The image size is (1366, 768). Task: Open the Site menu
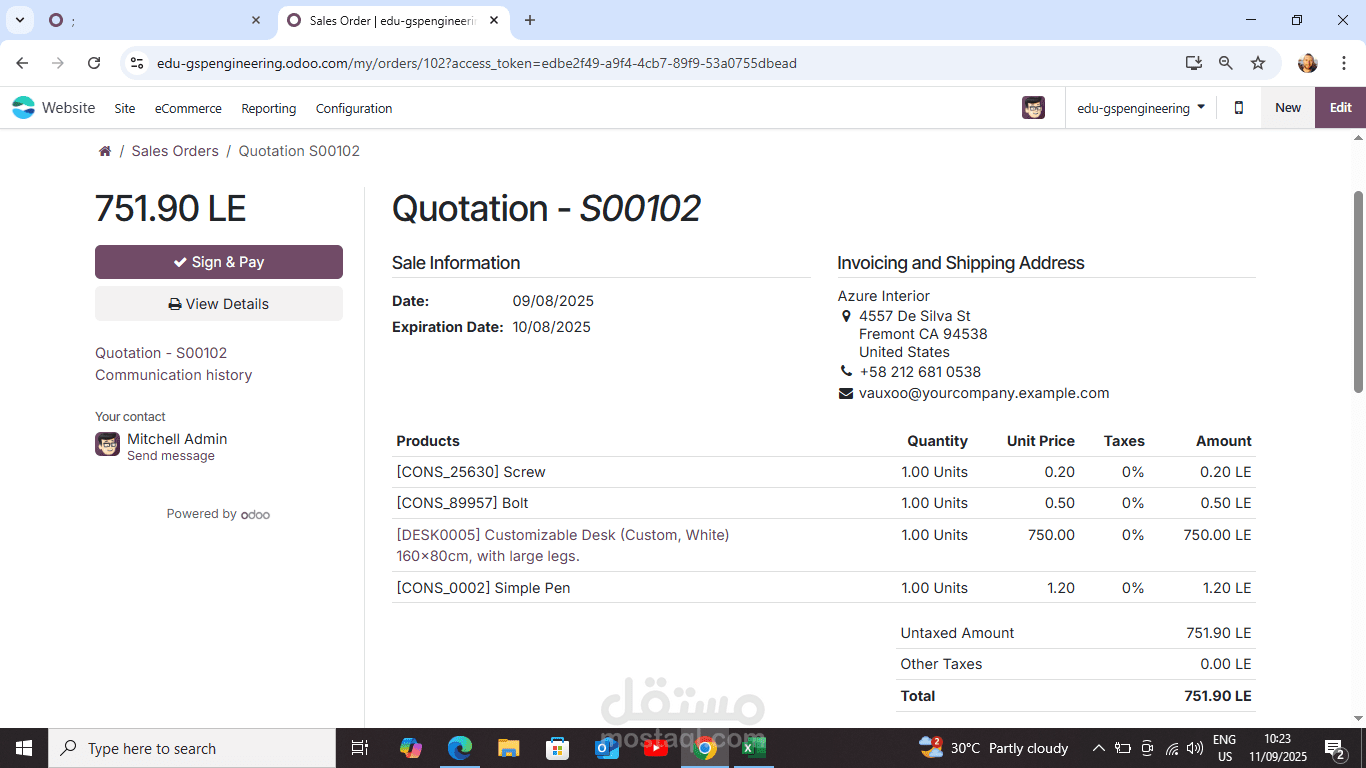click(125, 108)
